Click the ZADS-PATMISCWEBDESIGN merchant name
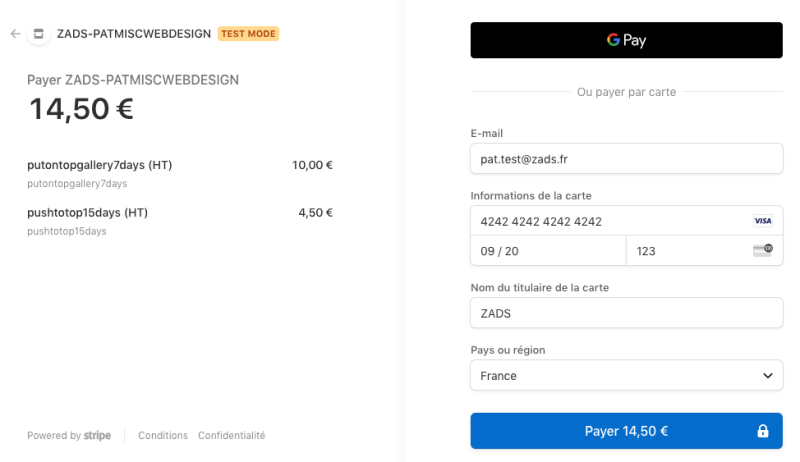The height and width of the screenshot is (462, 800). tap(134, 33)
